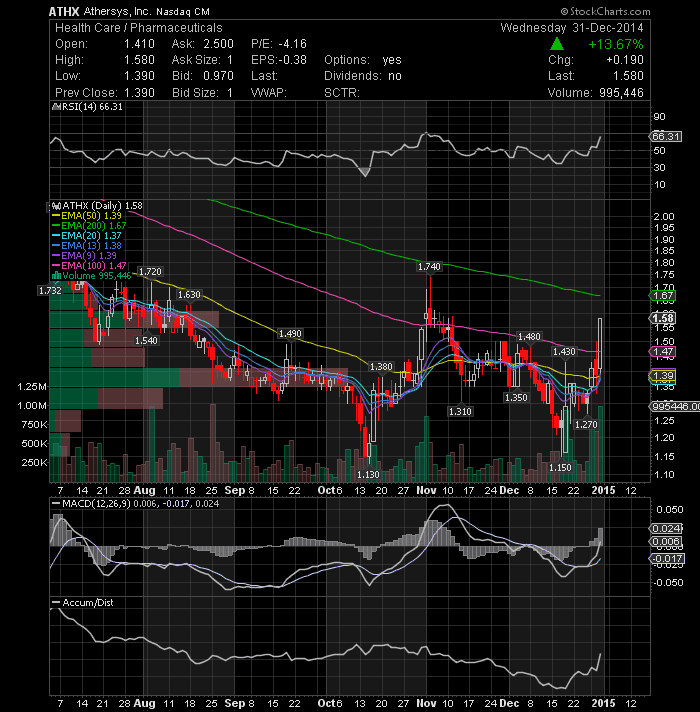Click the EMA(20) cyan legend entry
The height and width of the screenshot is (712, 700).
tap(87, 236)
